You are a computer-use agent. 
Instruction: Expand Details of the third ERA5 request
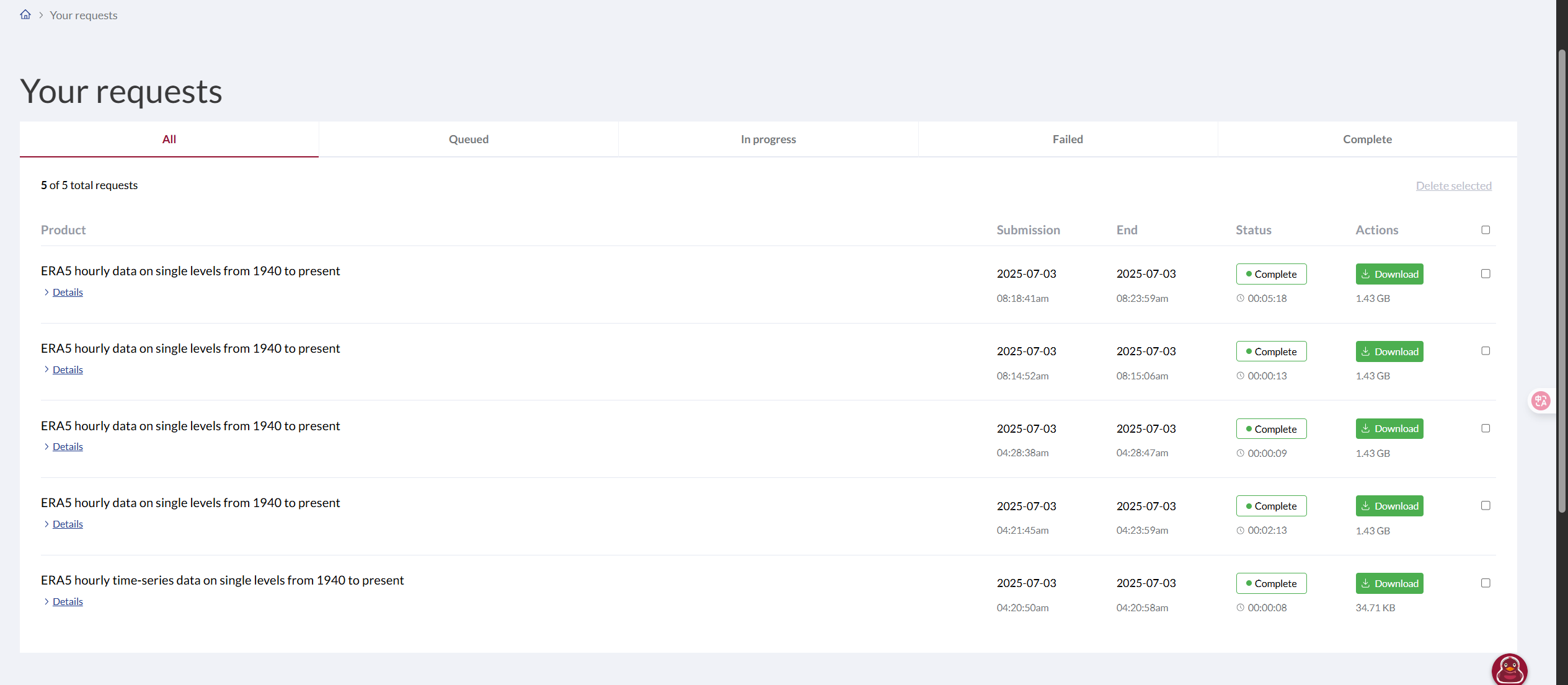pos(68,446)
